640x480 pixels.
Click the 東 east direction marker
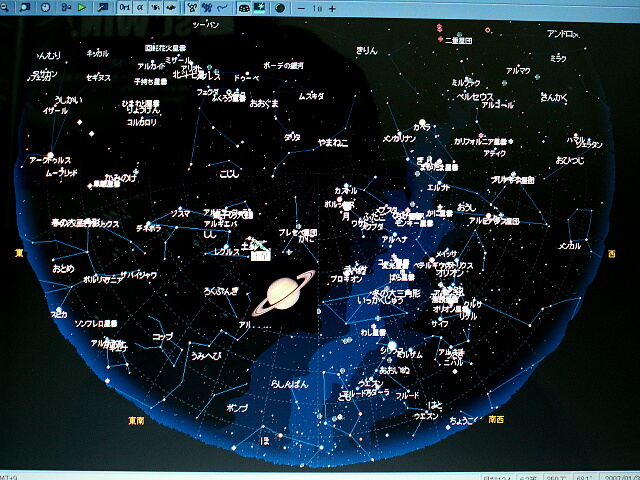[19, 253]
